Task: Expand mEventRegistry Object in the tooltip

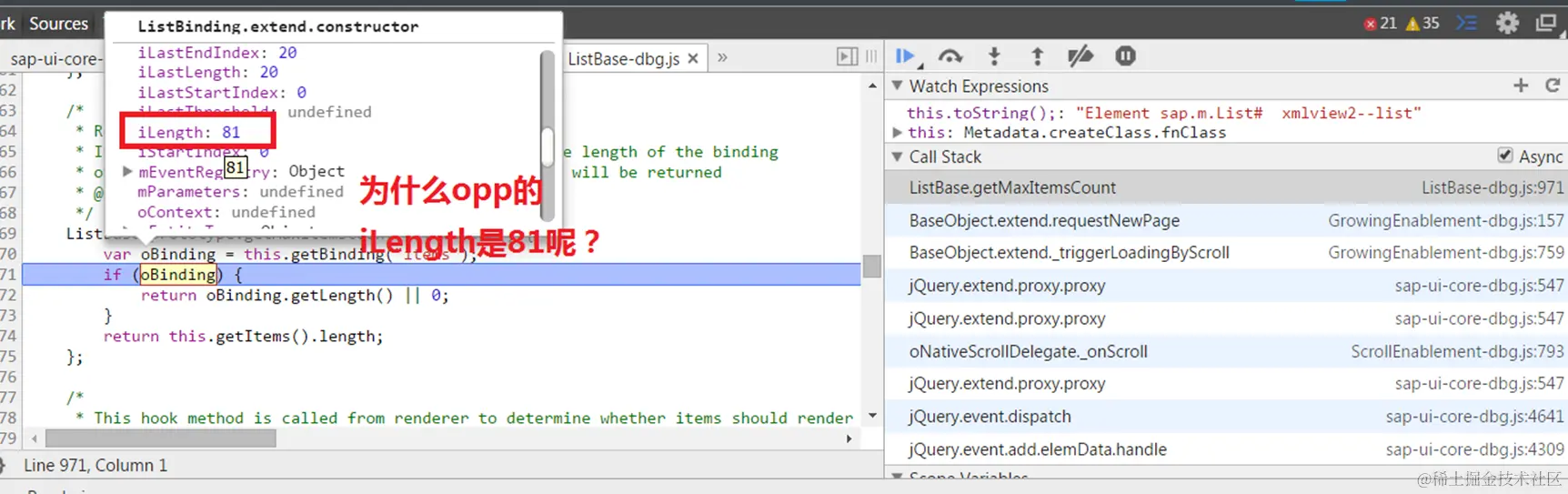Action: [128, 171]
